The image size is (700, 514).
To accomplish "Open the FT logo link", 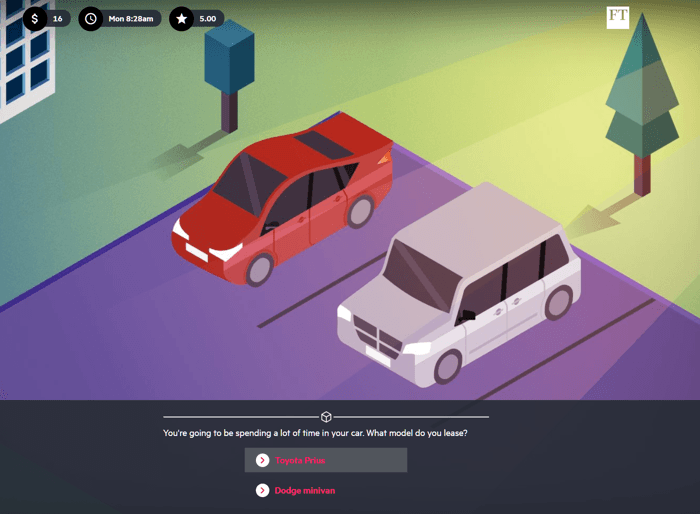I will (617, 18).
